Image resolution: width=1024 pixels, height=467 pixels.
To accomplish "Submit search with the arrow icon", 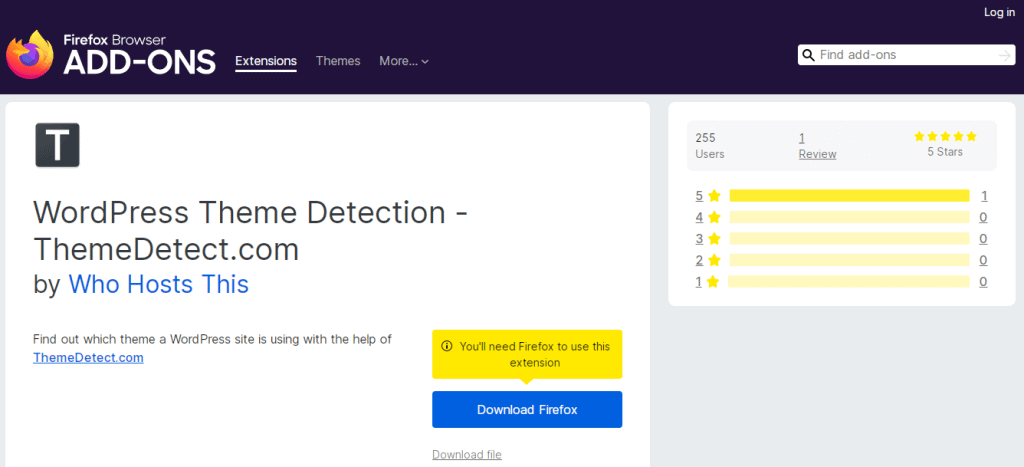I will coord(1004,56).
